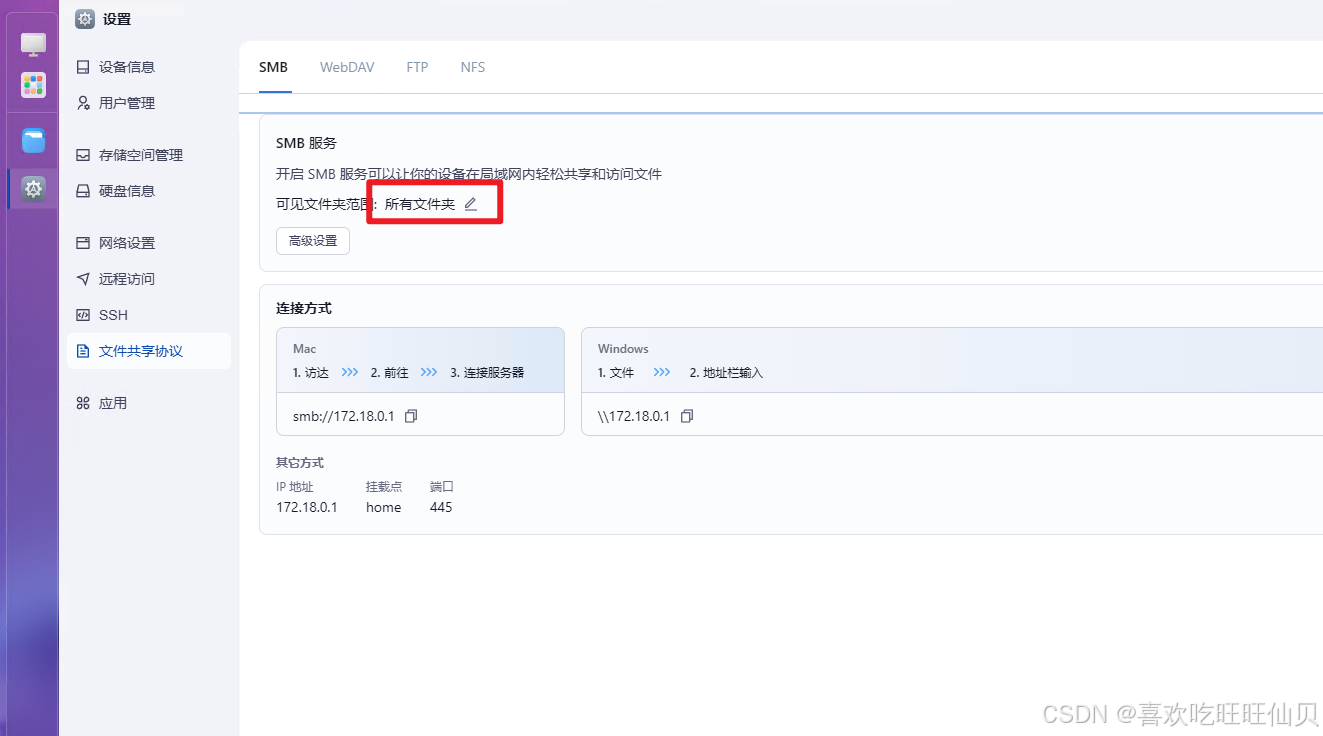Screen dimensions: 1323x736
Task: Navigate to 远程访问 settings
Action: point(149,279)
